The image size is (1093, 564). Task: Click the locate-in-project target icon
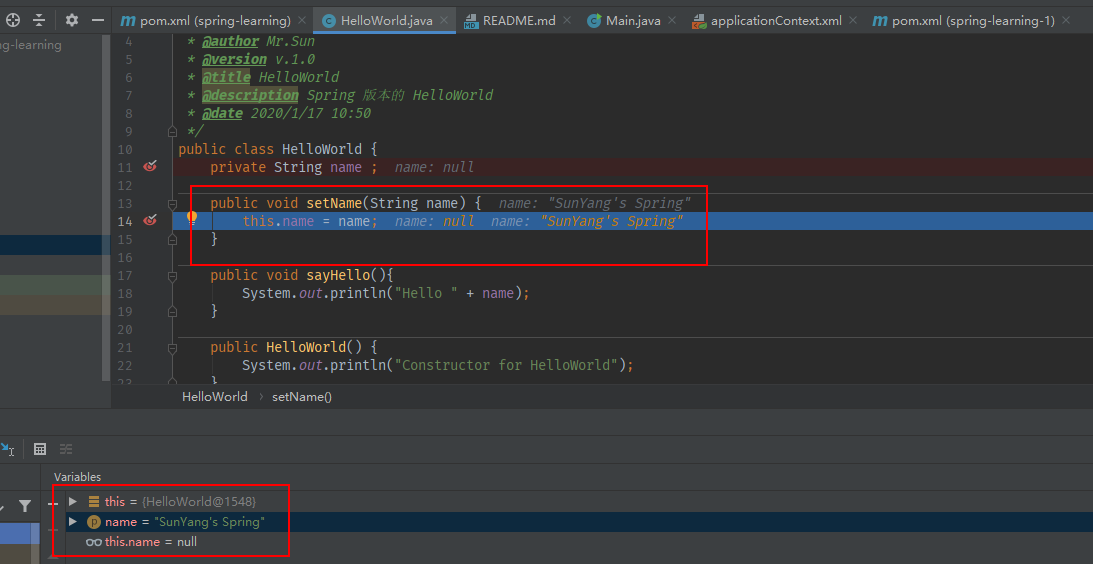tap(13, 20)
